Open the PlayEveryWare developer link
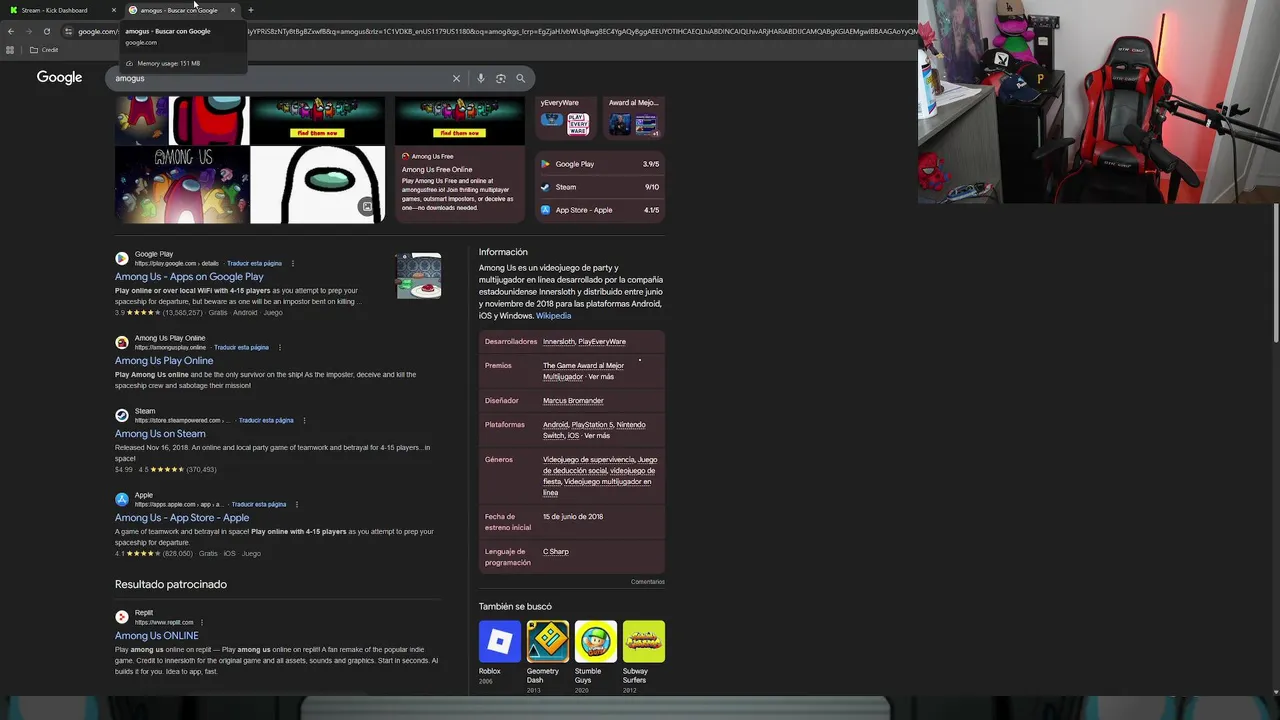 tap(602, 342)
